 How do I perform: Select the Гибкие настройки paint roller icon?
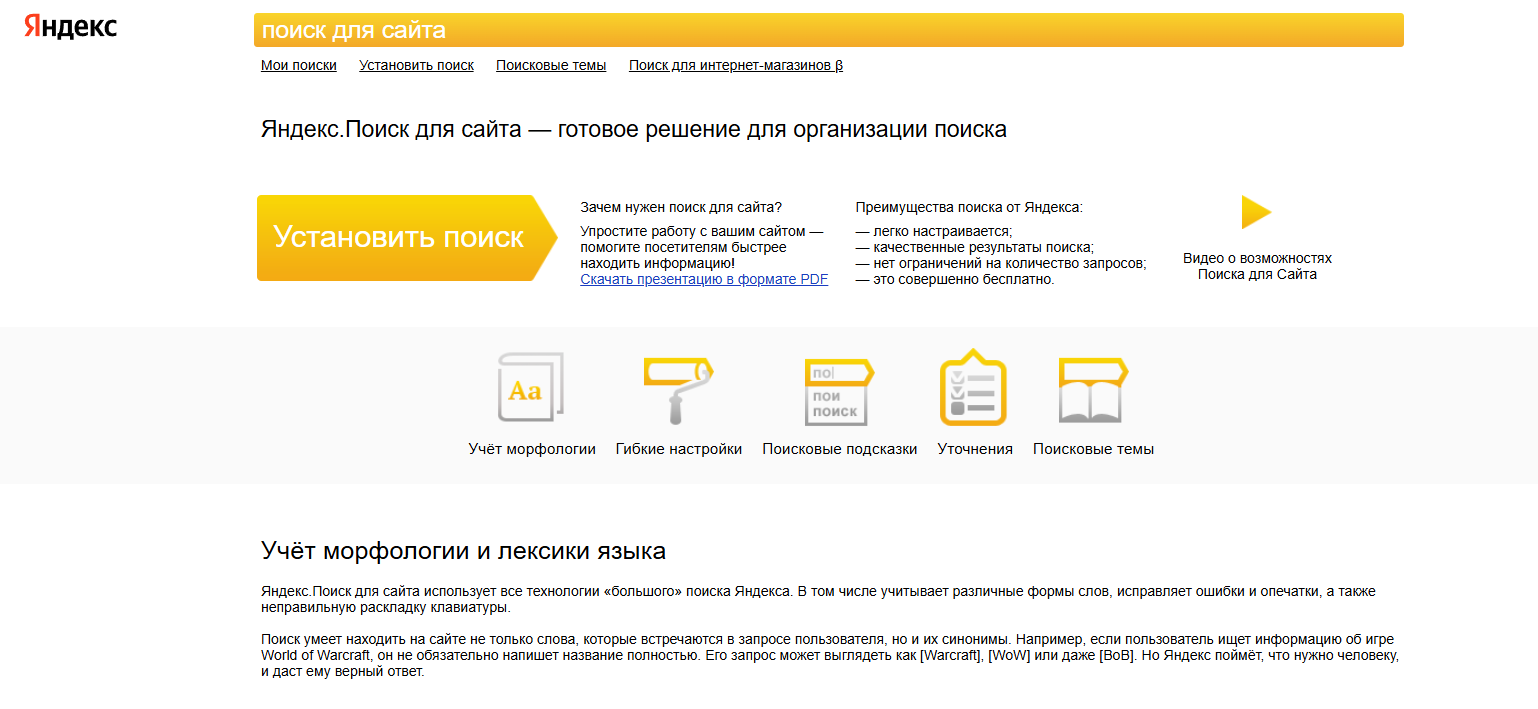[678, 390]
